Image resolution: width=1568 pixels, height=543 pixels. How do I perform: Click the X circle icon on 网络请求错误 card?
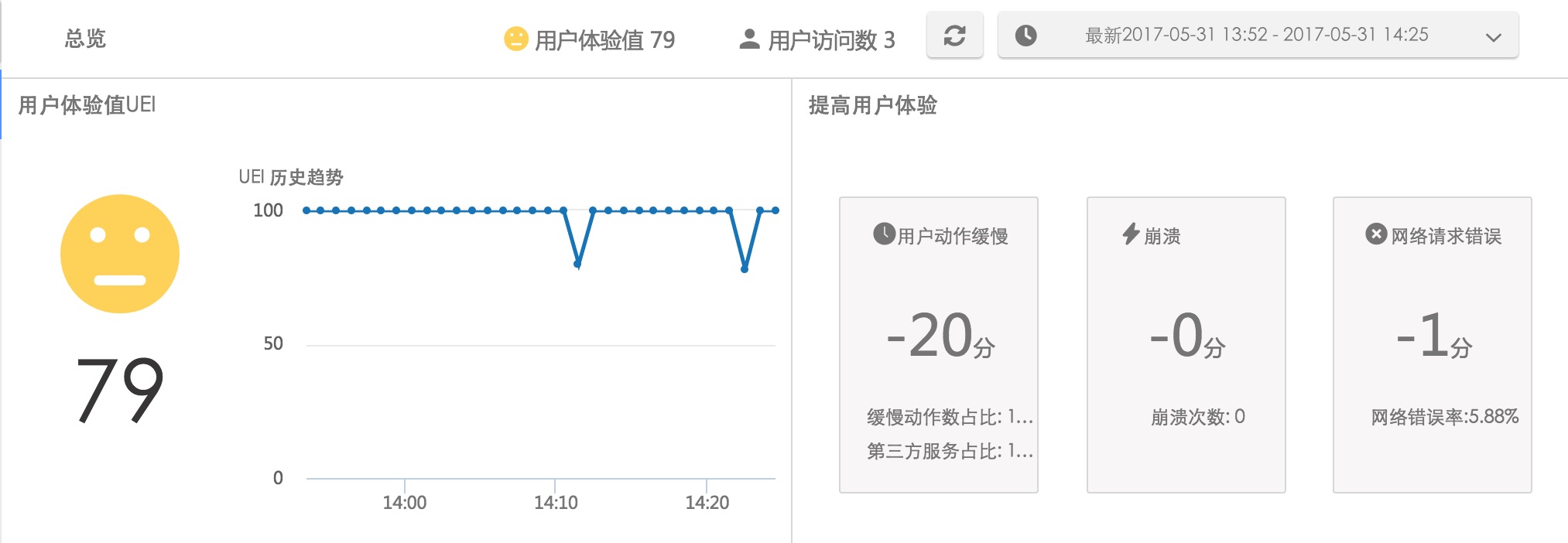tap(1375, 234)
